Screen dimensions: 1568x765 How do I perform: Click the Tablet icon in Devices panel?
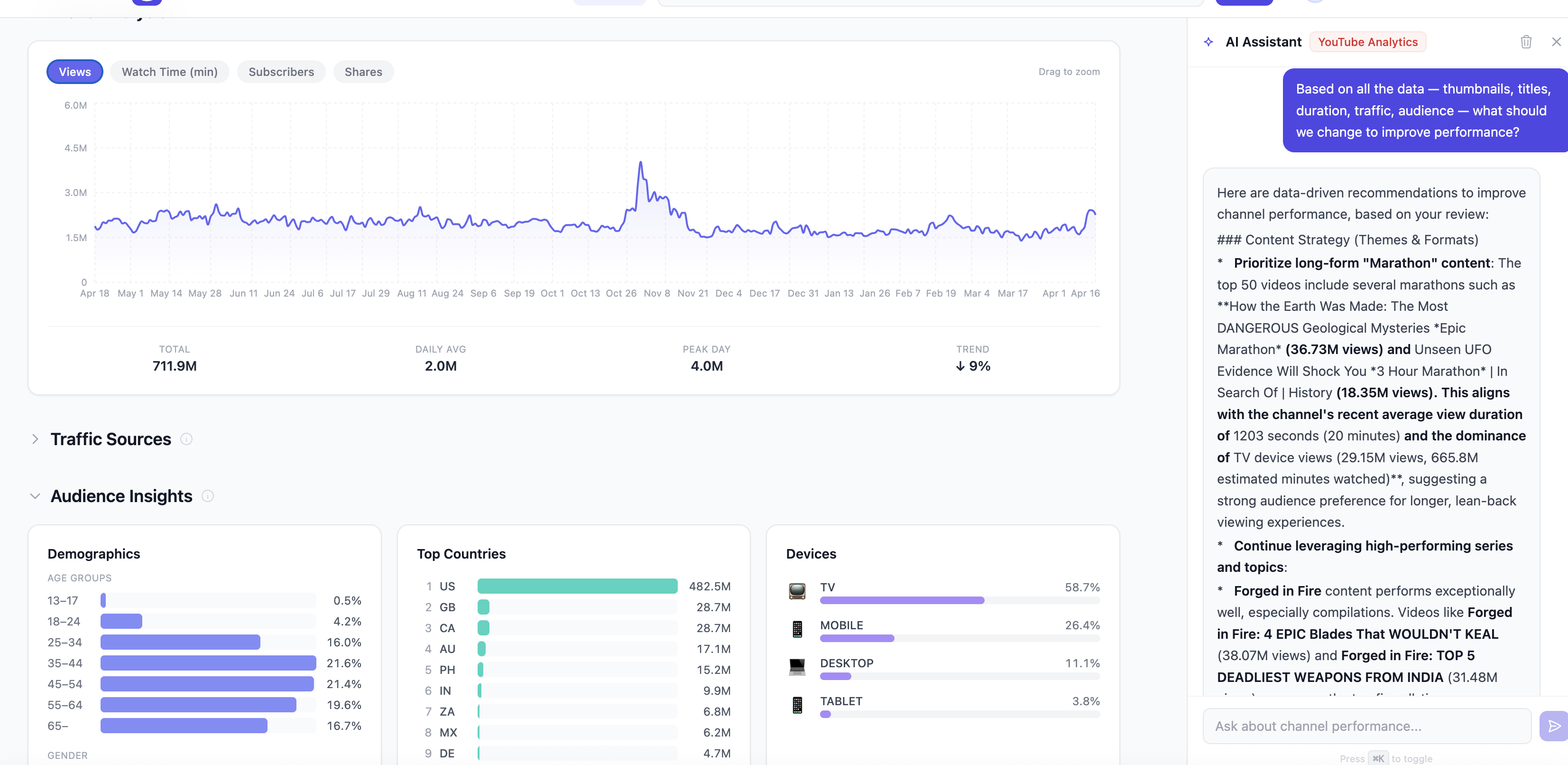pyautogui.click(x=798, y=705)
